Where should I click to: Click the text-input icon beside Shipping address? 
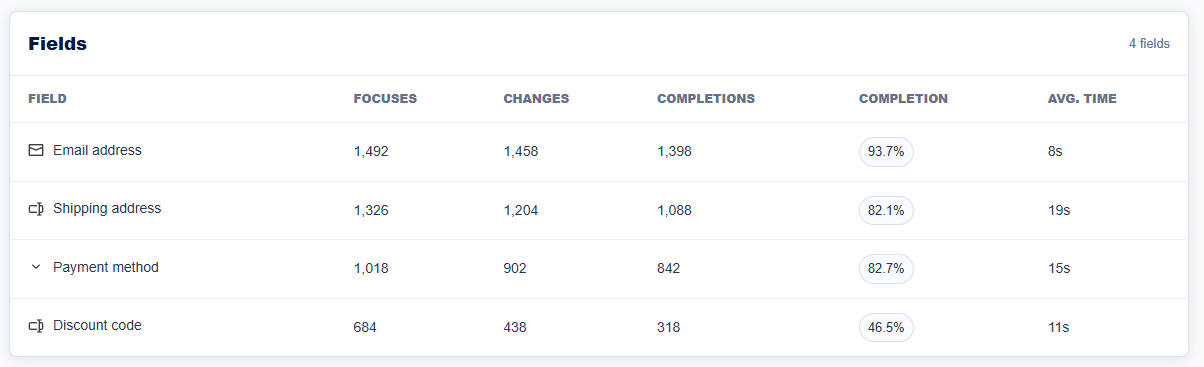[x=36, y=209]
